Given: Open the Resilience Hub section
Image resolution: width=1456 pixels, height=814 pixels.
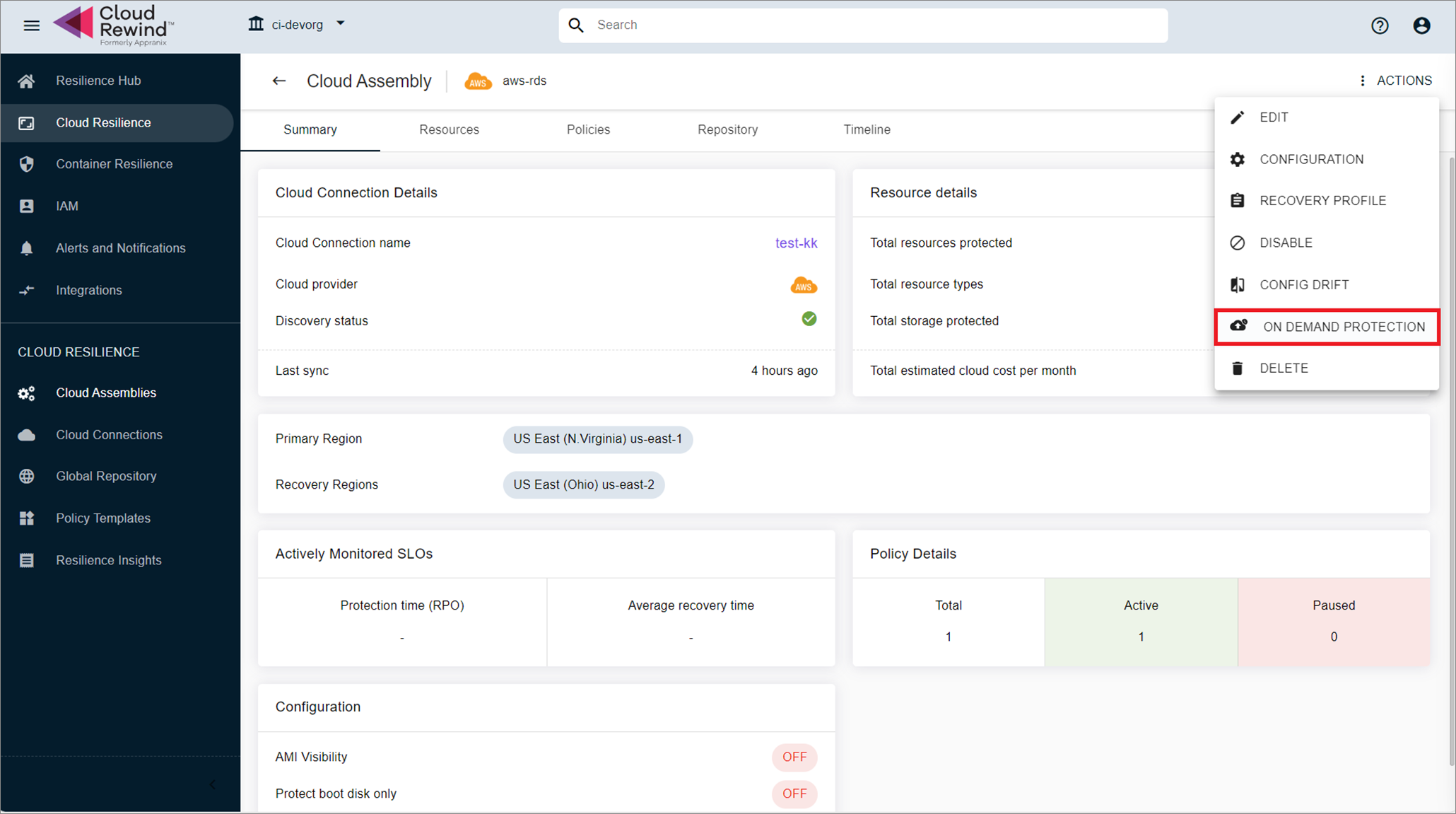Looking at the screenshot, I should coord(98,80).
